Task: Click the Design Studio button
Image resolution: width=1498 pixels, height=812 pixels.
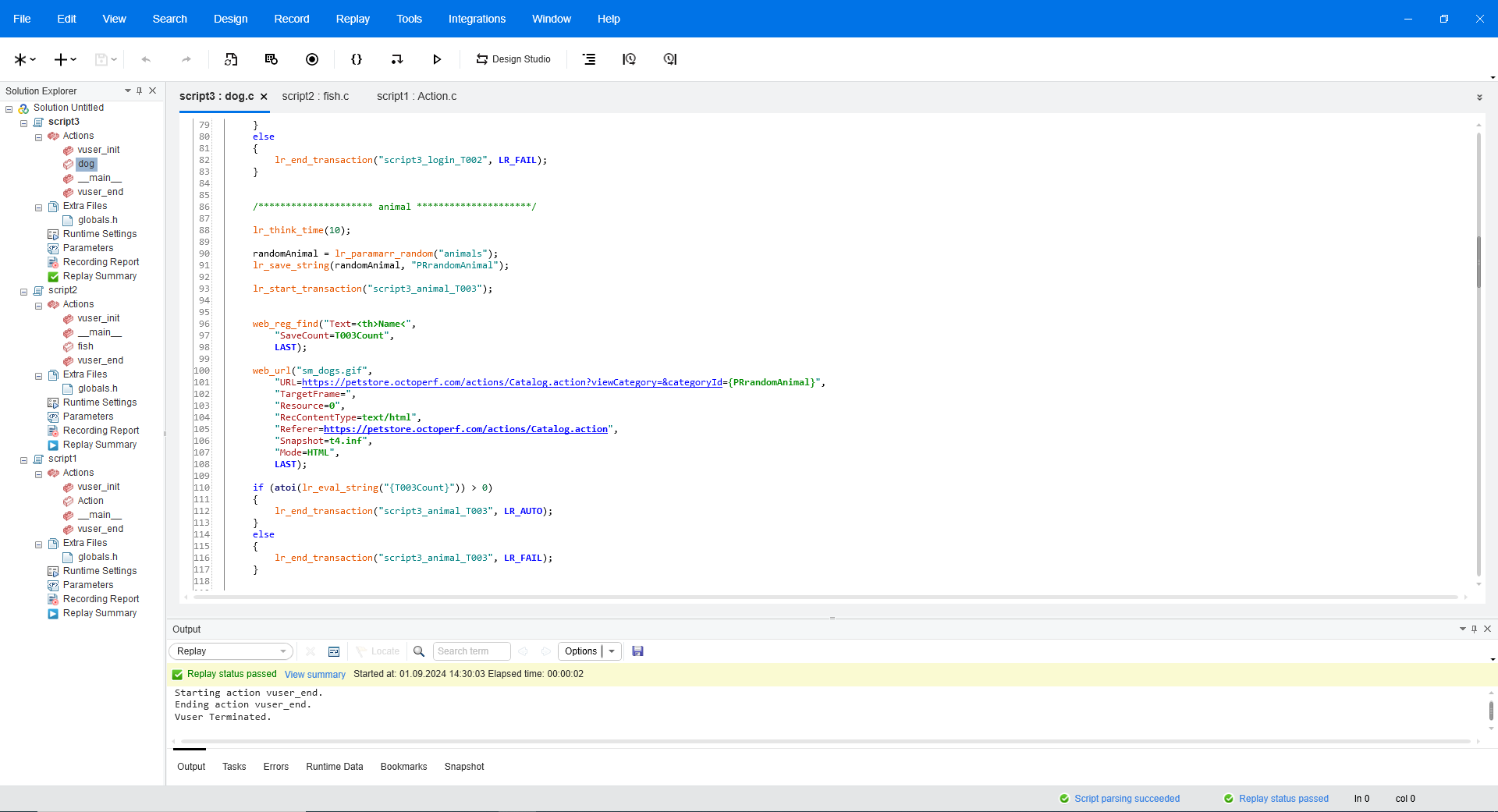Action: (x=513, y=59)
